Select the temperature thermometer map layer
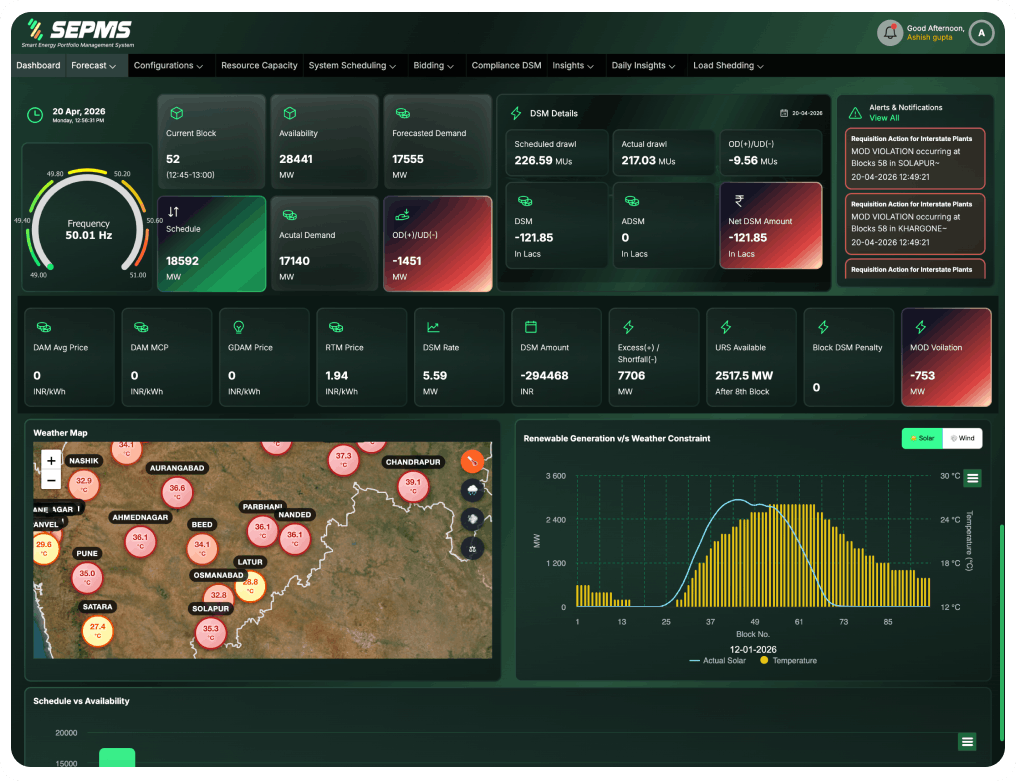The width and height of the screenshot is (1016, 781). pos(472,461)
